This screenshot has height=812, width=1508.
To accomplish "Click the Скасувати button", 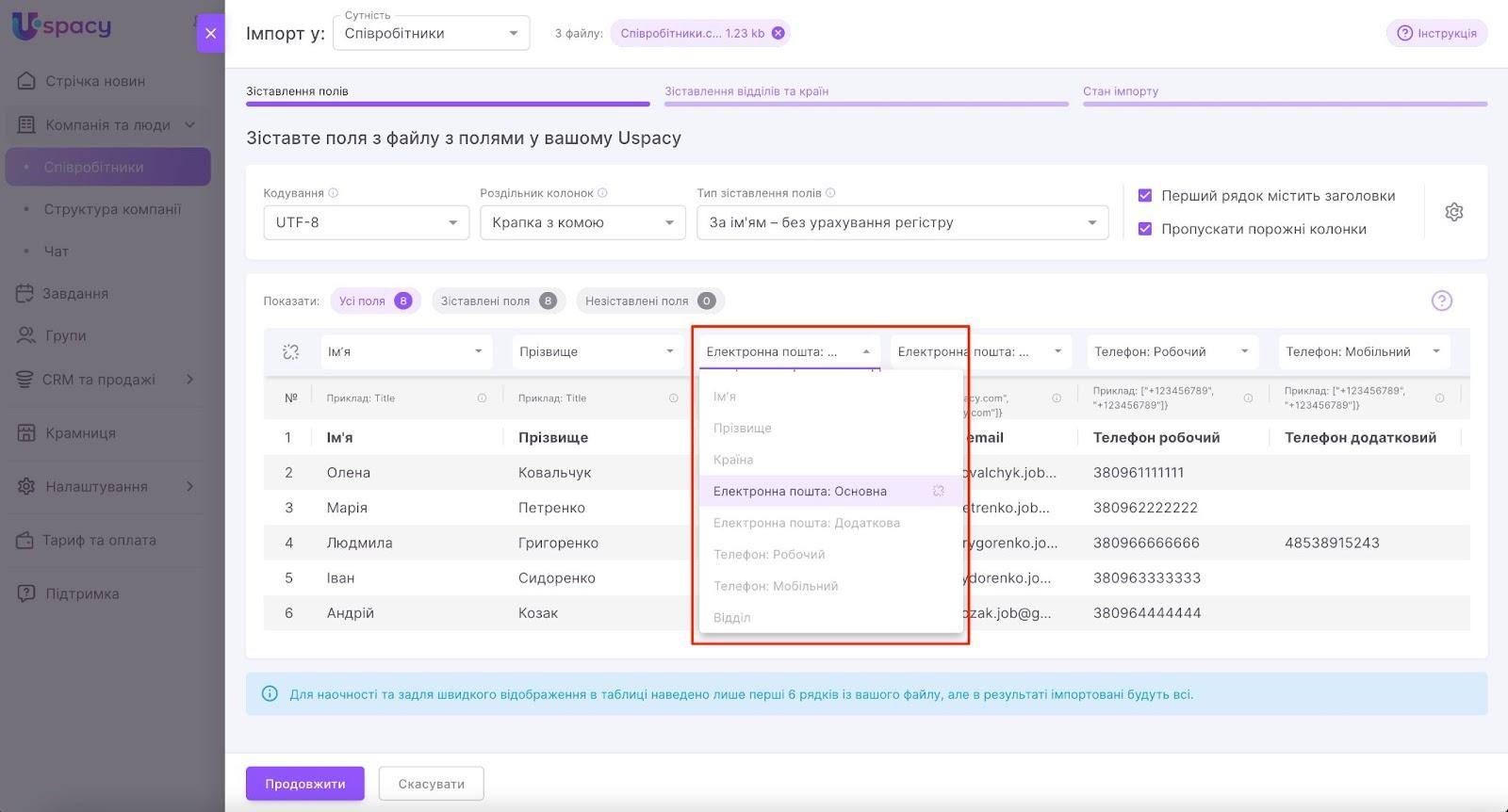I will 431,784.
